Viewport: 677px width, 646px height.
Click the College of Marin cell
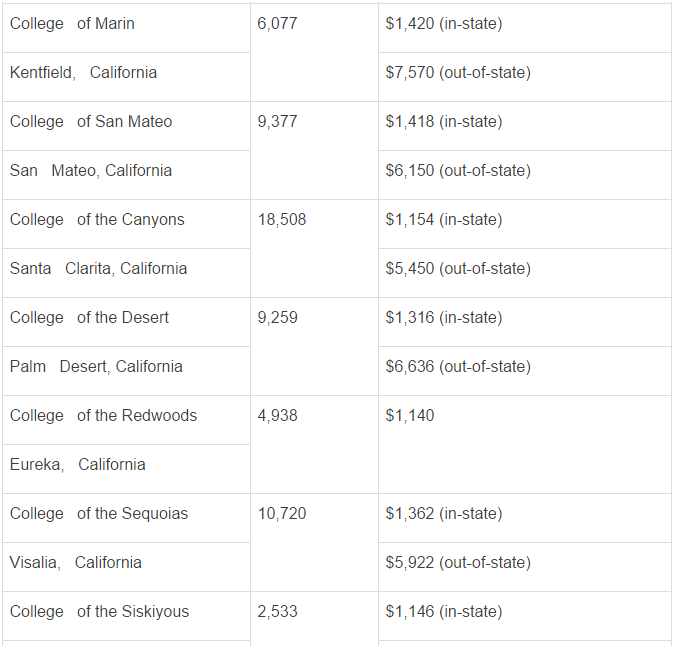tap(126, 28)
